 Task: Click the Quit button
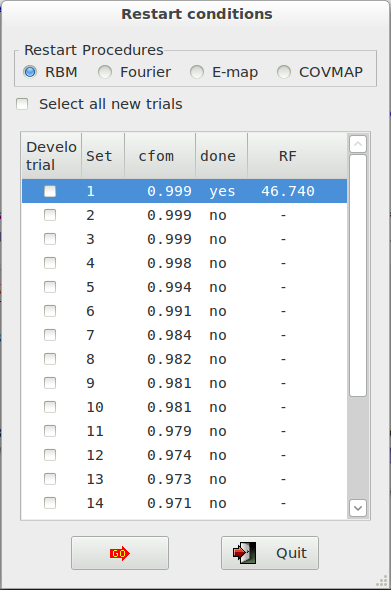pos(270,553)
